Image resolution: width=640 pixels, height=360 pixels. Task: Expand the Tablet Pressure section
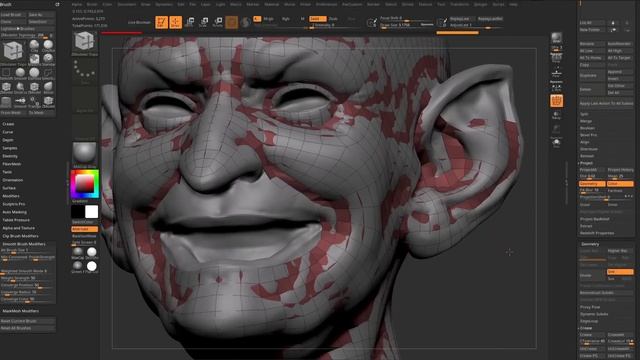tap(16, 220)
